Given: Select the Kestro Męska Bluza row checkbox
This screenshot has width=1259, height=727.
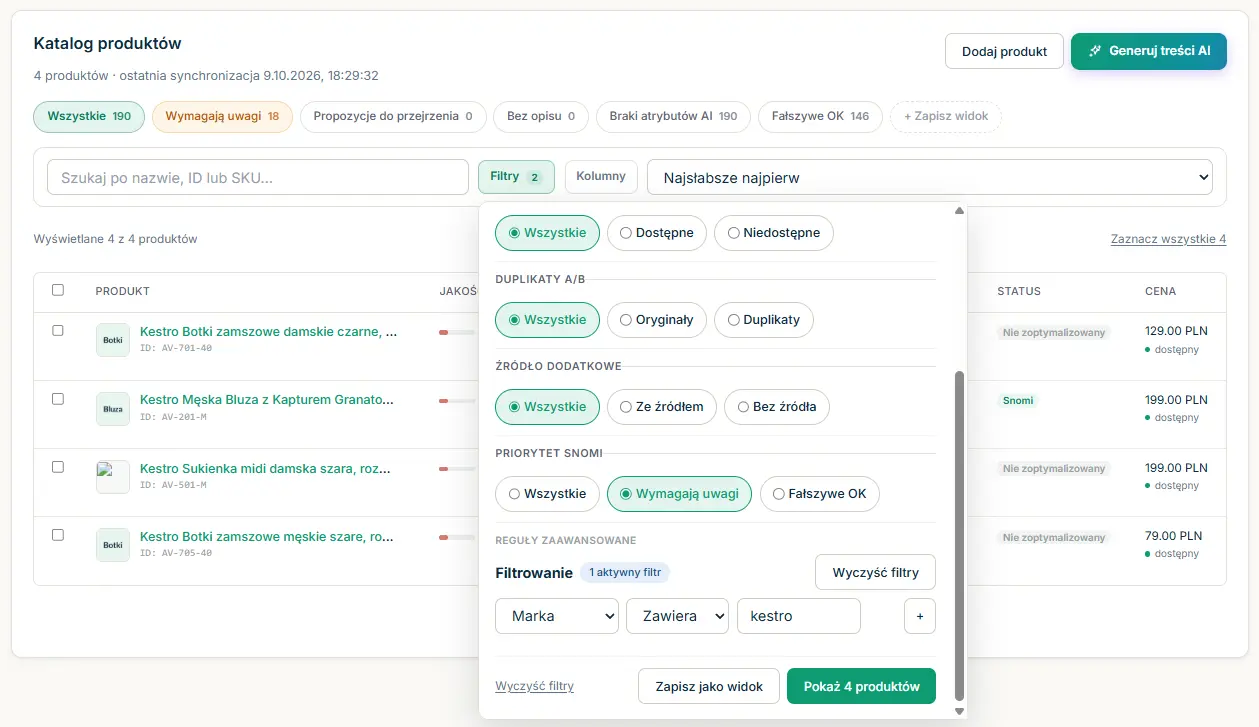Looking at the screenshot, I should click(58, 398).
